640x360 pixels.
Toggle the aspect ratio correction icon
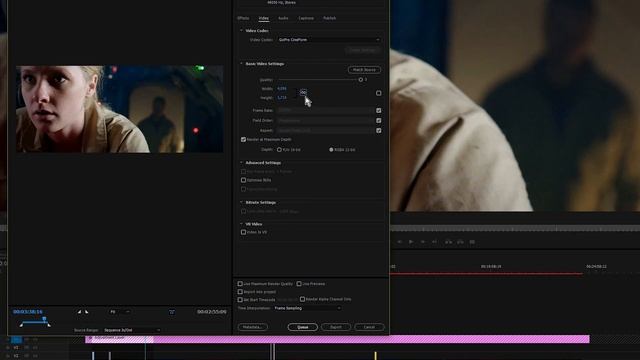tap(172, 312)
